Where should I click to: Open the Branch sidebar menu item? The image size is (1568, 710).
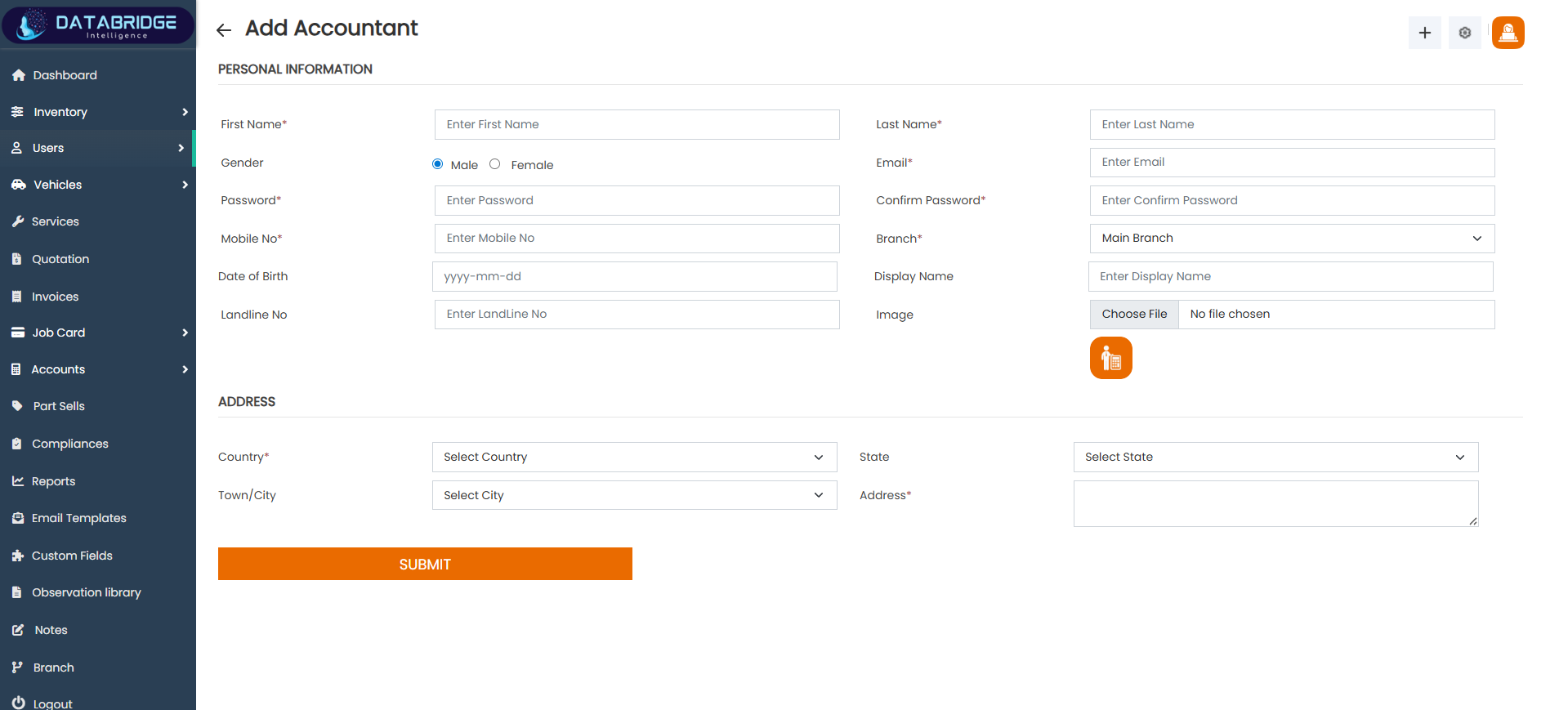[x=54, y=668]
